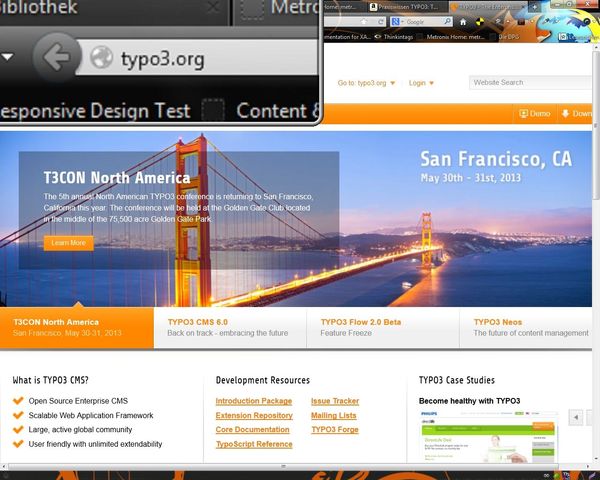Open the Introduction Package link
The image size is (600, 480).
coord(254,401)
